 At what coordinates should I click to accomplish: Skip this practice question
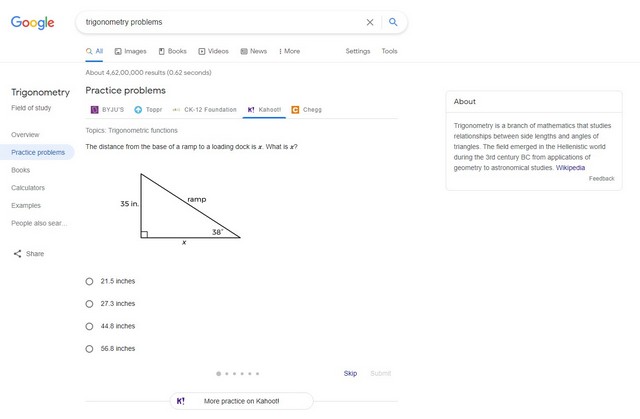coord(350,374)
